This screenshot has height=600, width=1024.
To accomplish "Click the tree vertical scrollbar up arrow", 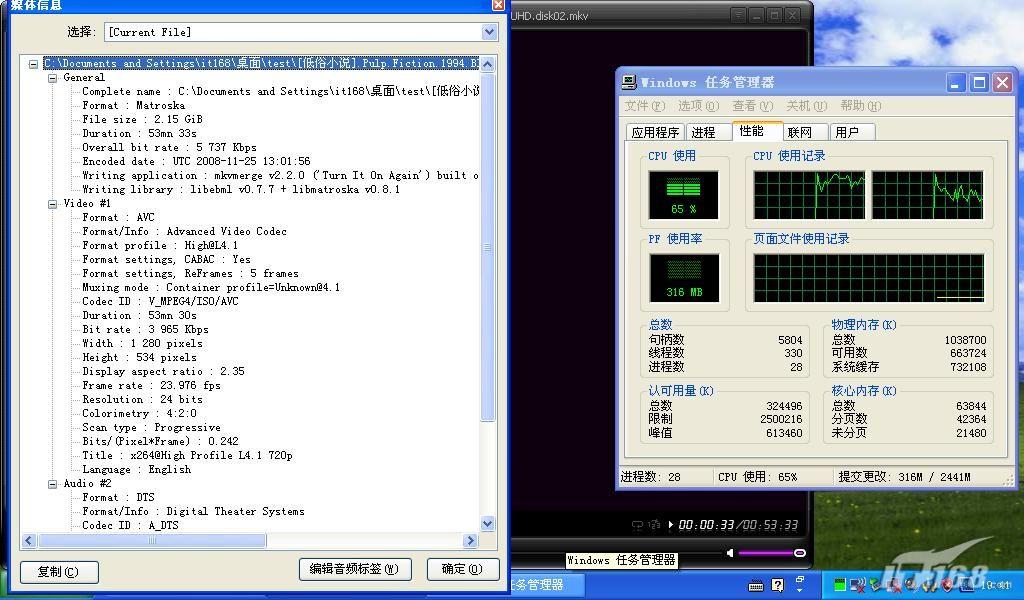I will pyautogui.click(x=488, y=64).
